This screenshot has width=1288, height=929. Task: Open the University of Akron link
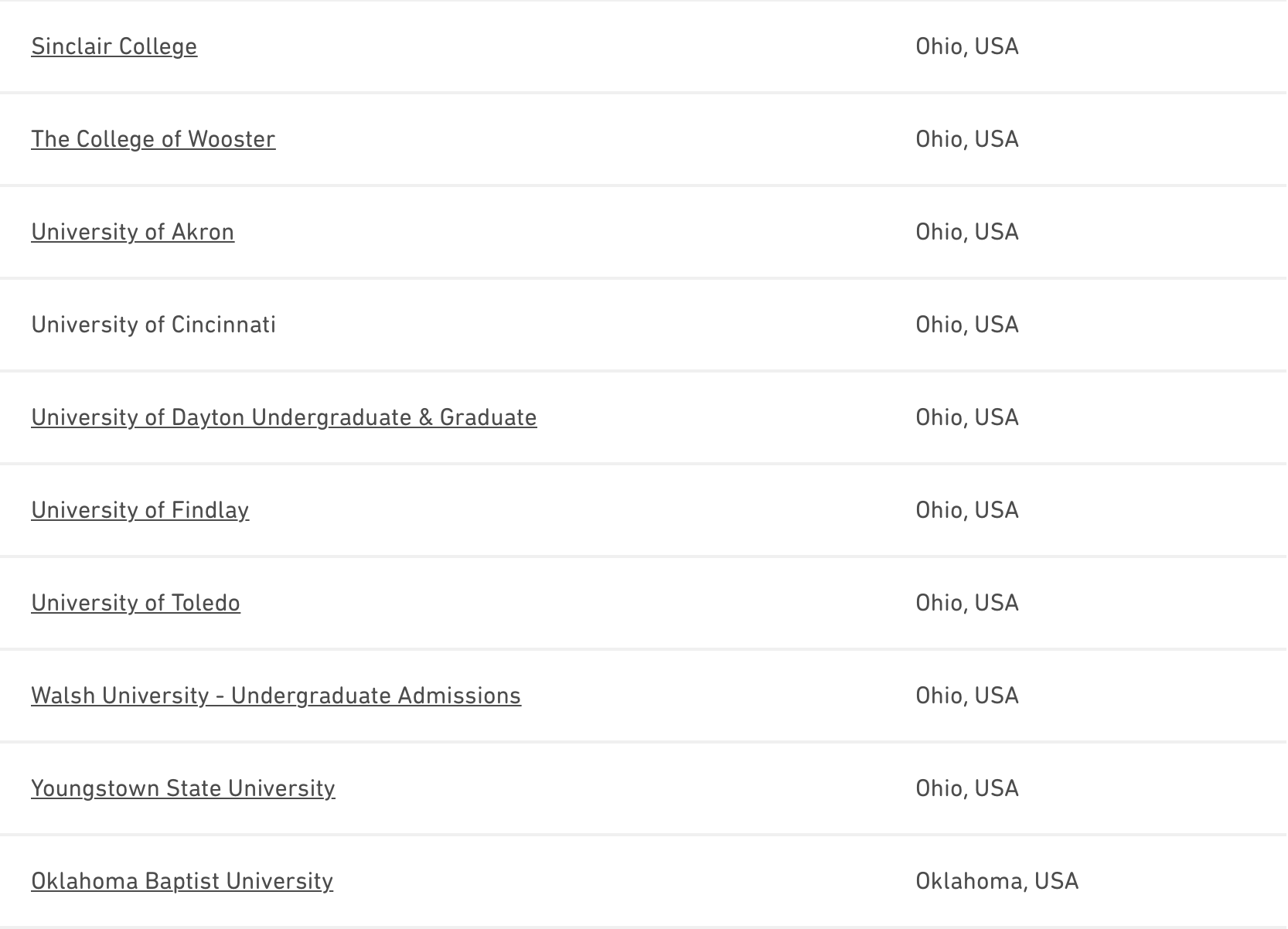pyautogui.click(x=132, y=232)
